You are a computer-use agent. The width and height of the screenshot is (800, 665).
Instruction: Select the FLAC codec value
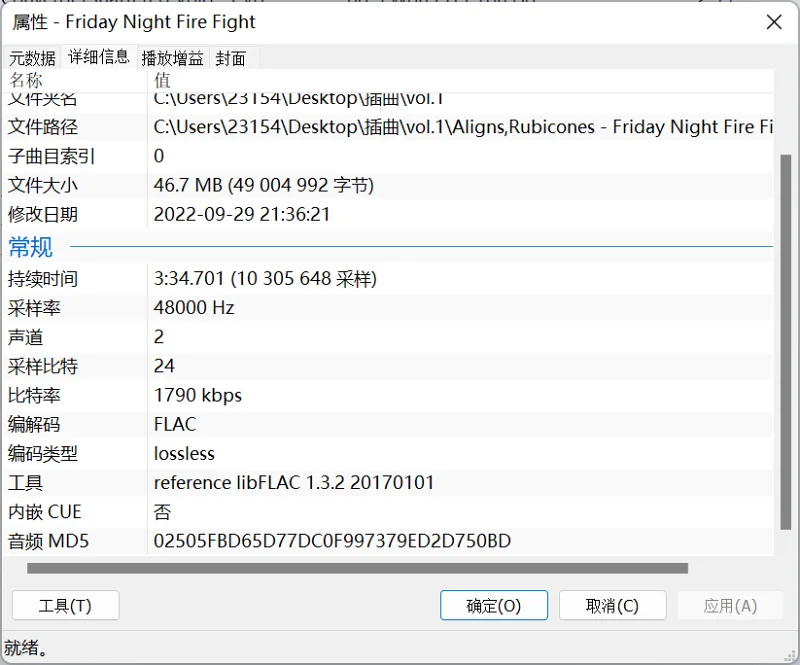point(175,424)
